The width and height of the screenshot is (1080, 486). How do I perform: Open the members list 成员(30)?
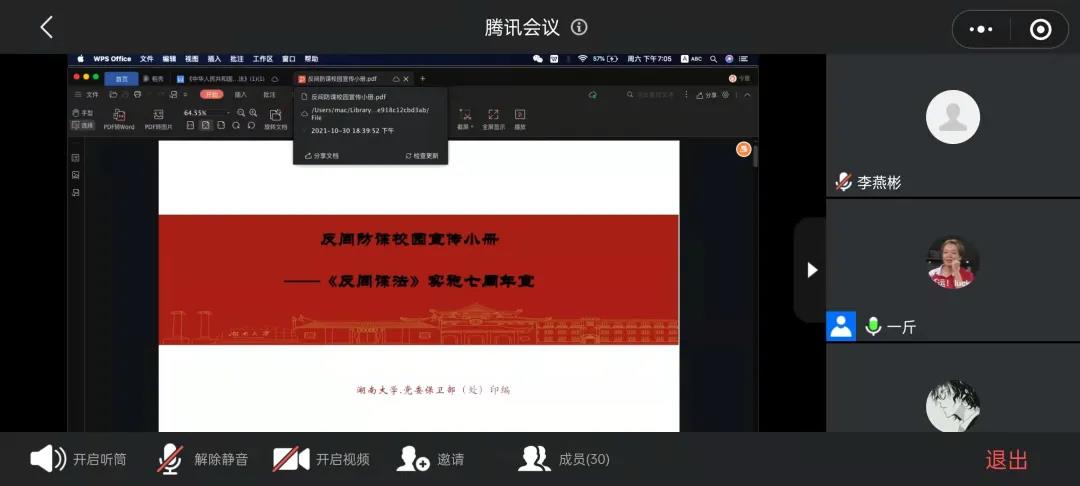coord(564,459)
